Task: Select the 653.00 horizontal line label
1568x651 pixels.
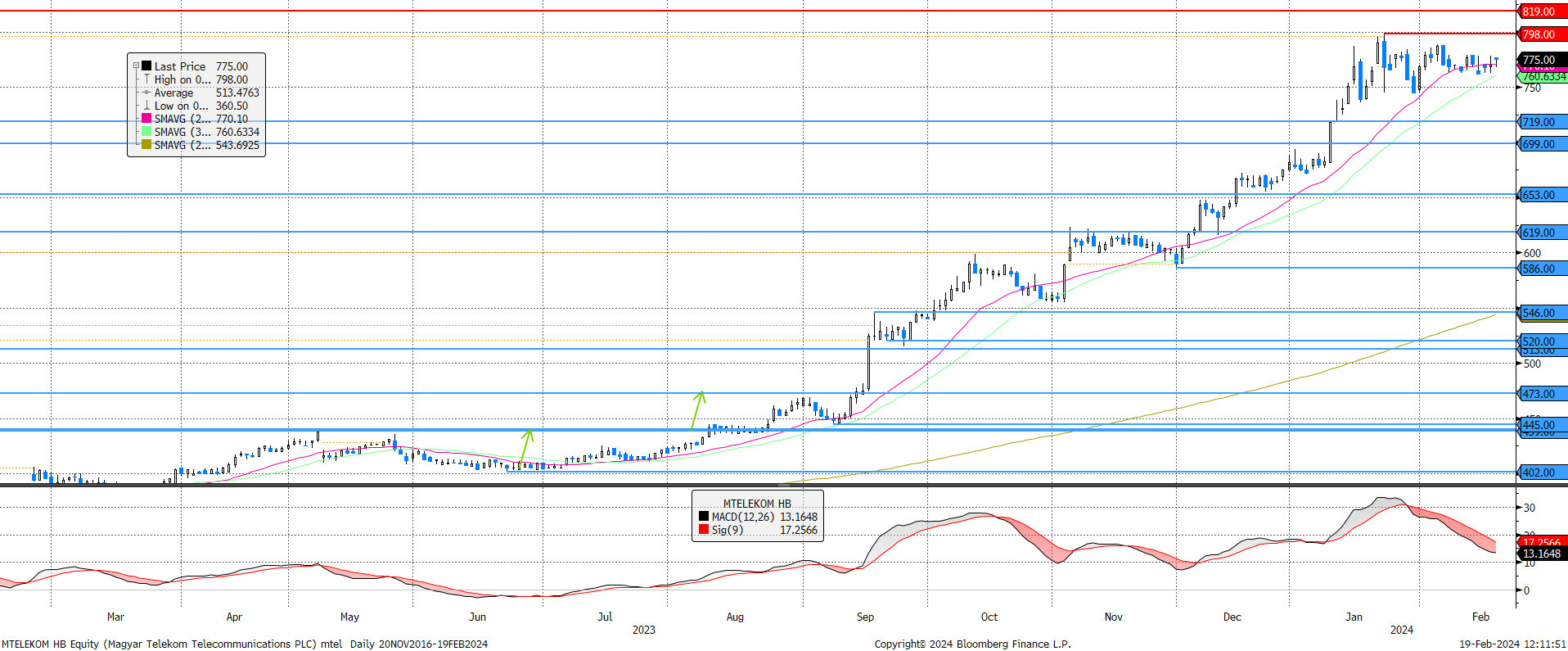Action: (1541, 195)
